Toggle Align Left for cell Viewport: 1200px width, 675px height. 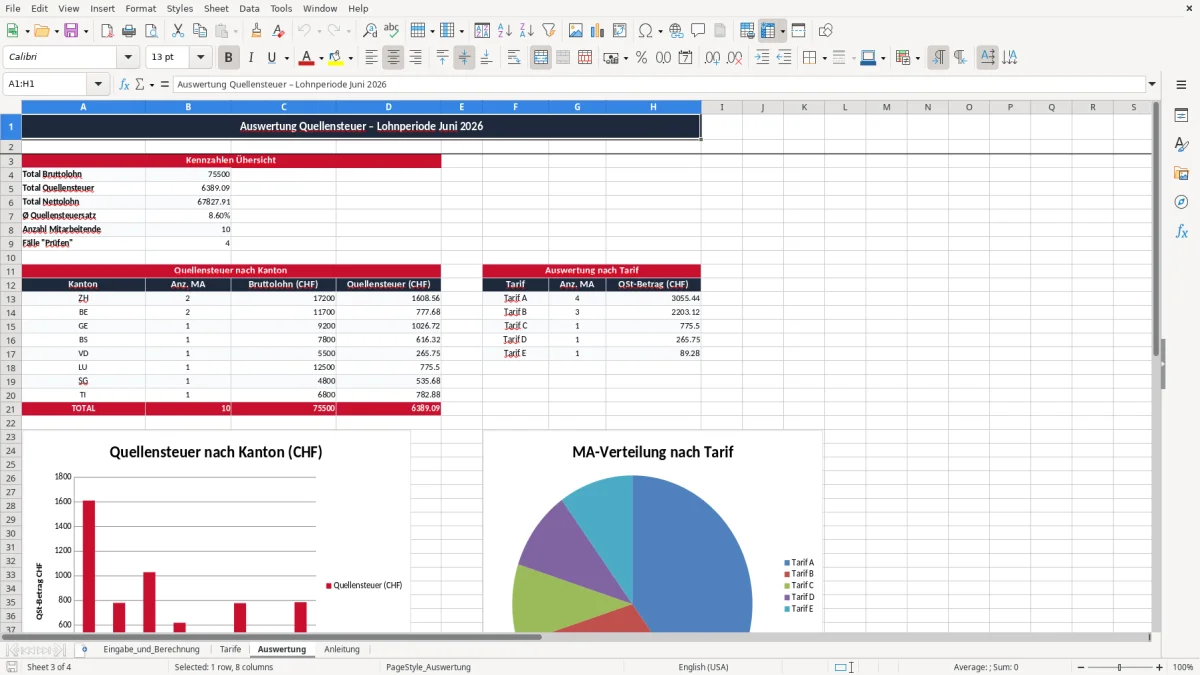[371, 58]
